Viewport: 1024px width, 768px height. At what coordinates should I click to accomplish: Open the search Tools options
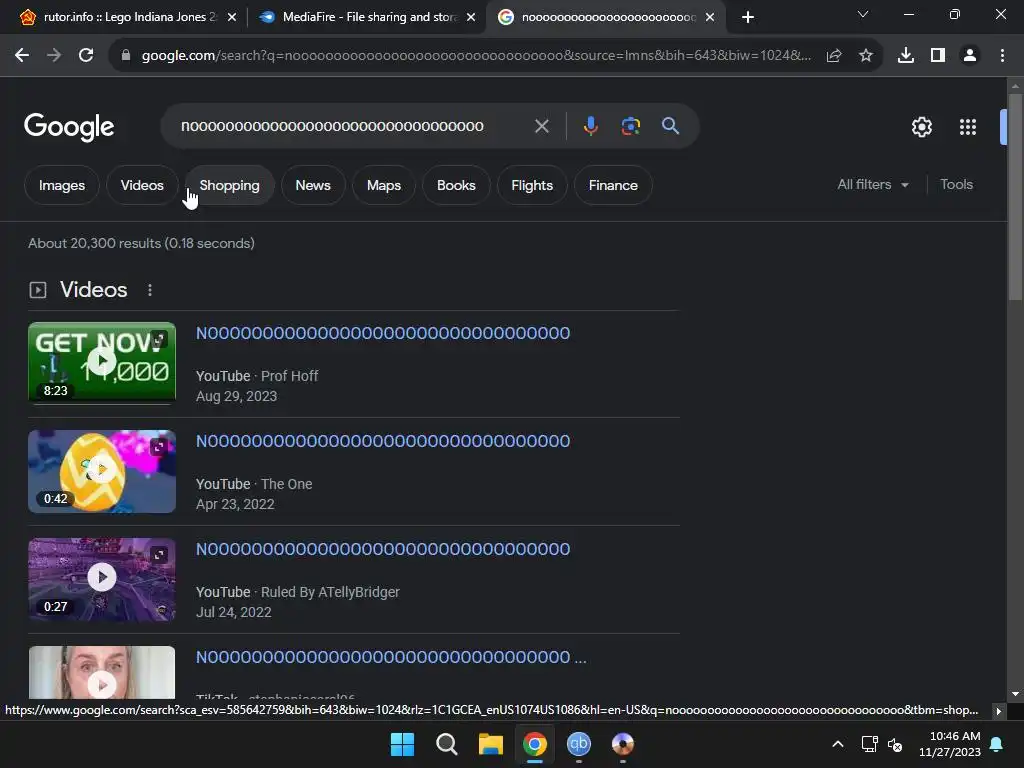click(956, 185)
